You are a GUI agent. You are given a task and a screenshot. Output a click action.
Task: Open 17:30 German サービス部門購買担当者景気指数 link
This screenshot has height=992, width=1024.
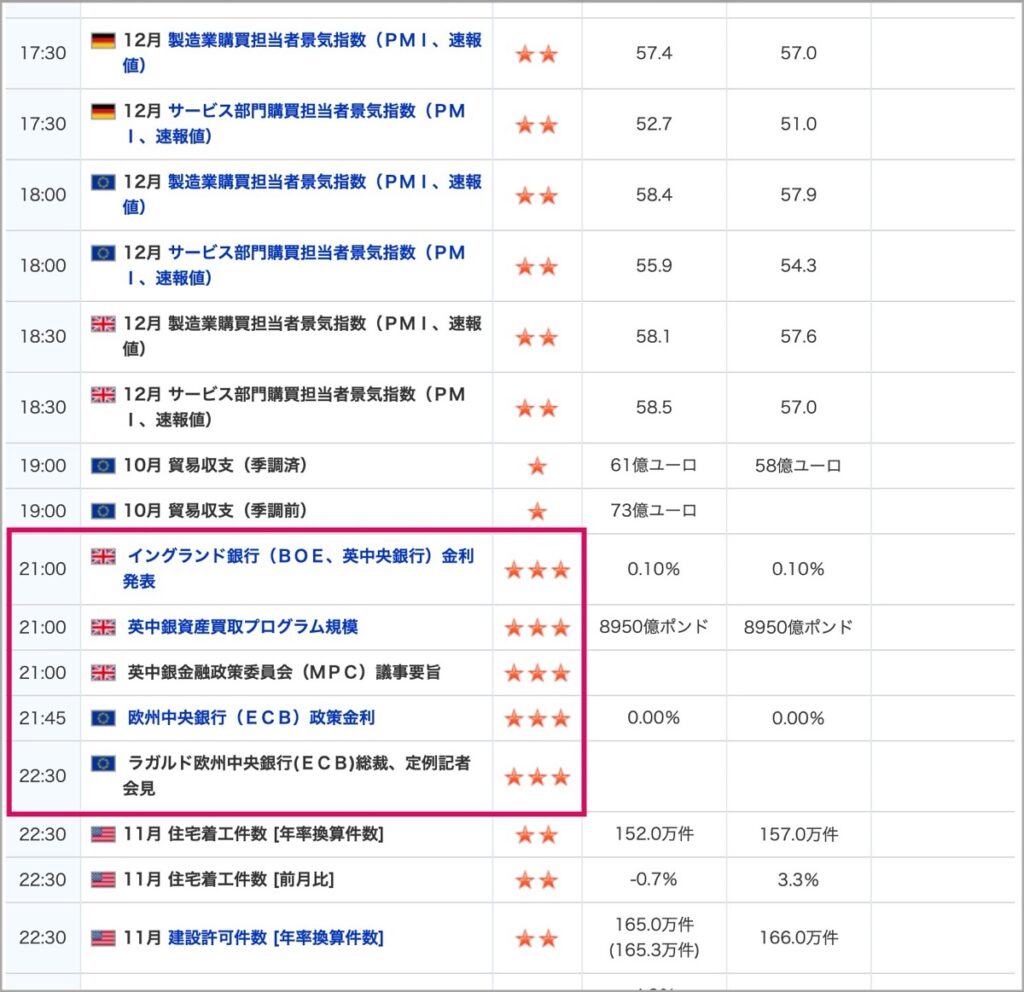click(294, 123)
